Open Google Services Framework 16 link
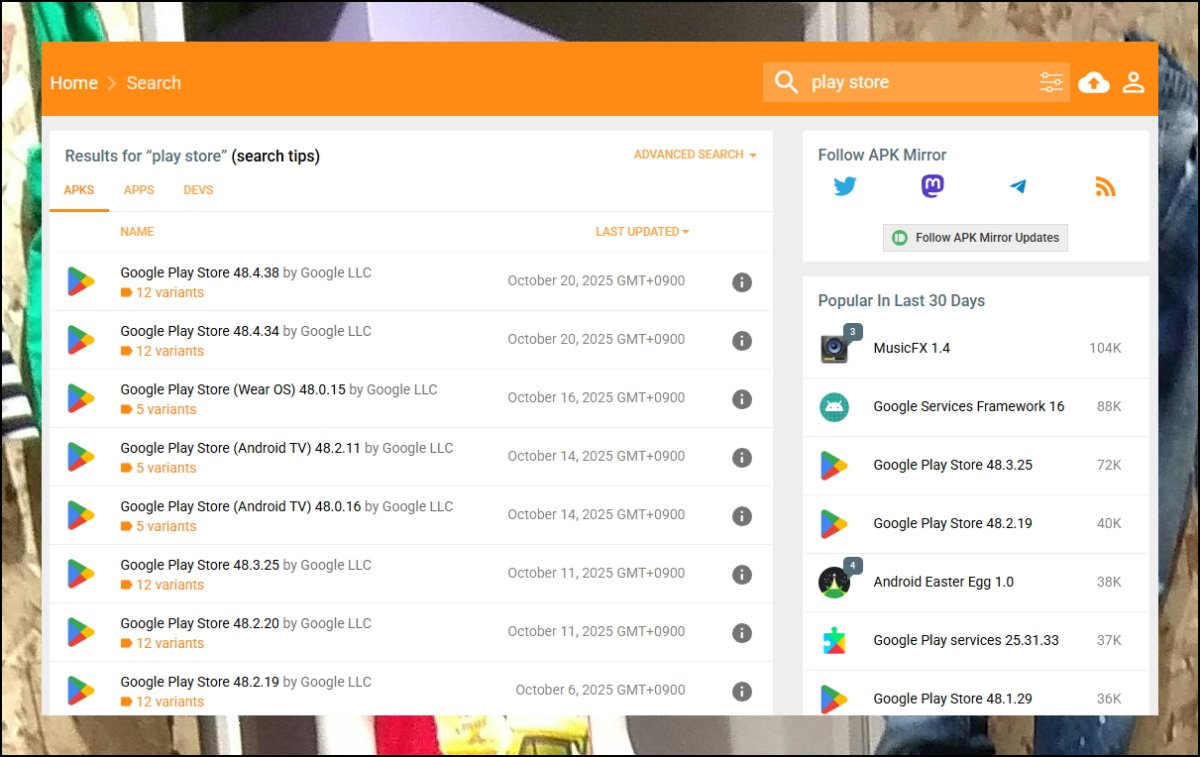The width and height of the screenshot is (1200, 757). (969, 406)
